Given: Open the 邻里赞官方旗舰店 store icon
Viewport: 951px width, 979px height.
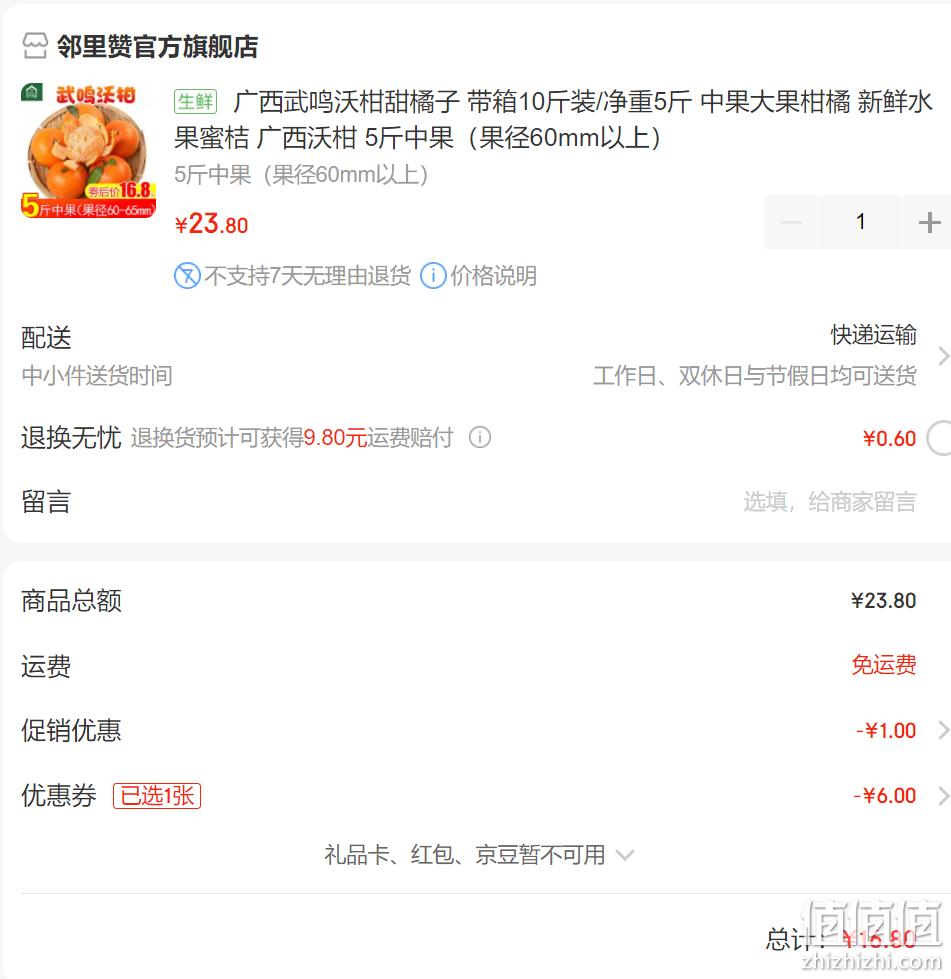Looking at the screenshot, I should [x=35, y=46].
